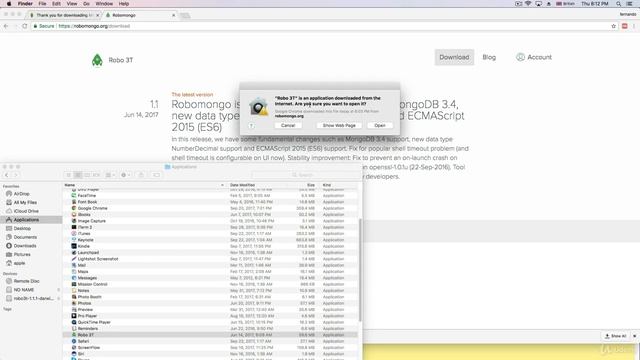Viewport: 640px width, 360px height.
Task: Click the Finder share button
Action: (x=141, y=175)
